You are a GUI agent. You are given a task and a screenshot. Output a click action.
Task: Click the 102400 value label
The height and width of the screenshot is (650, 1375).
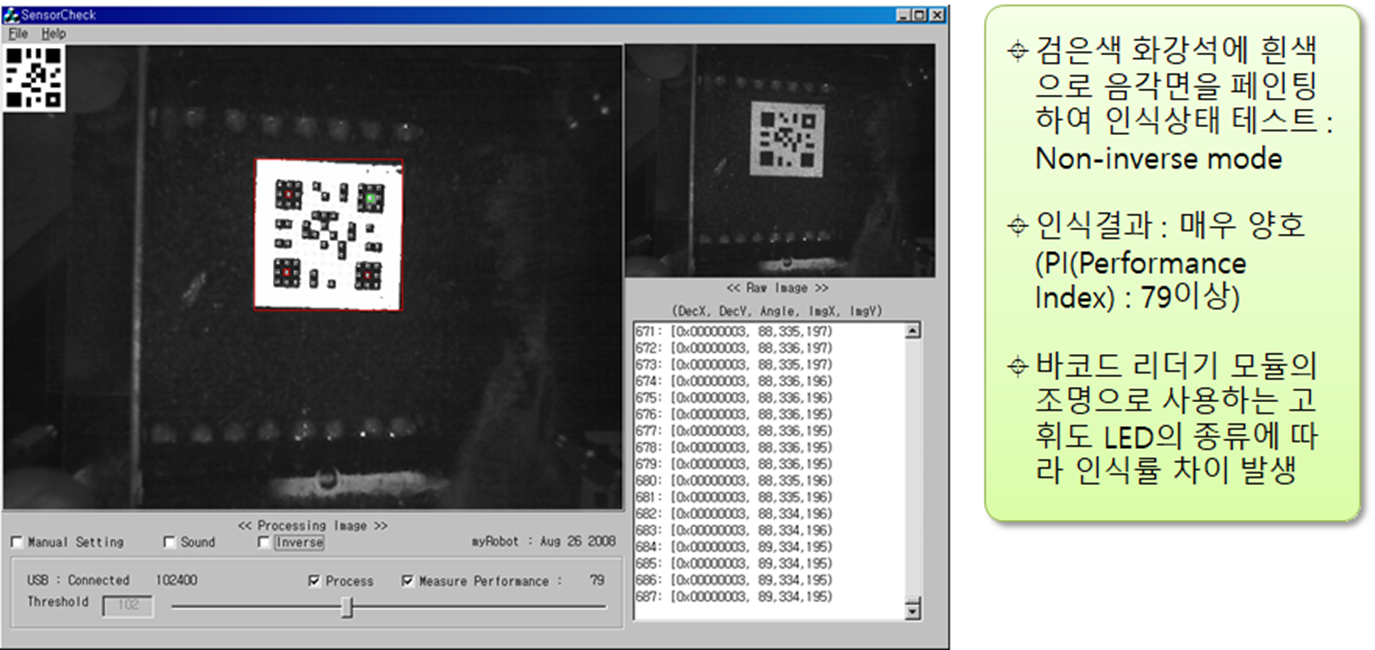[176, 580]
